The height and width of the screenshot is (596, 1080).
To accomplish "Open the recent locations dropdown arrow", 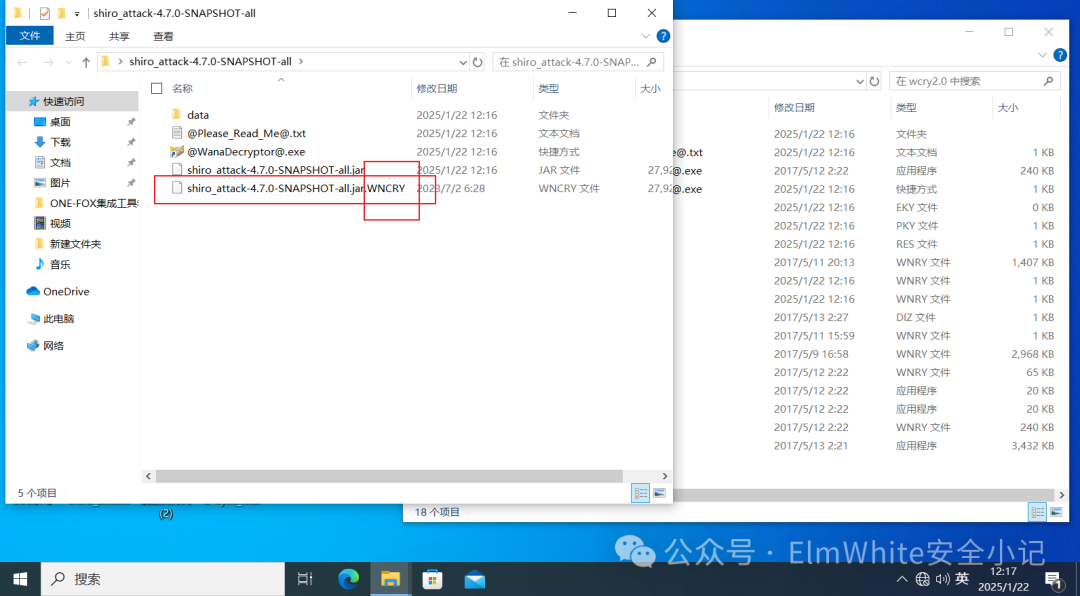I will click(x=68, y=62).
